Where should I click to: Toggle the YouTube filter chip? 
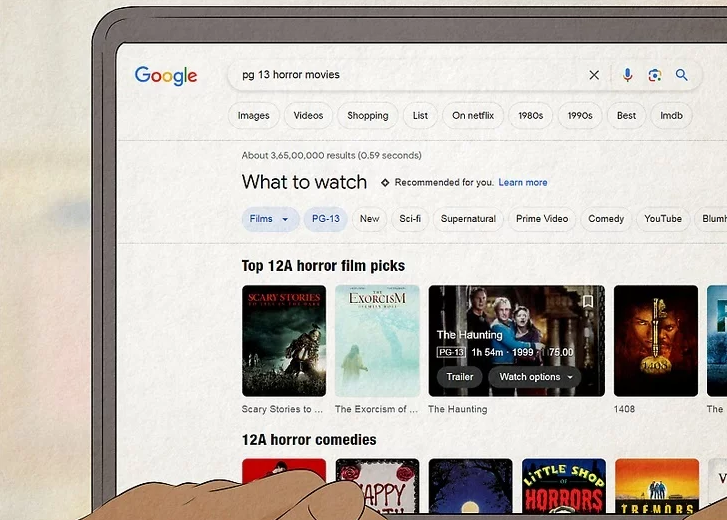click(663, 219)
